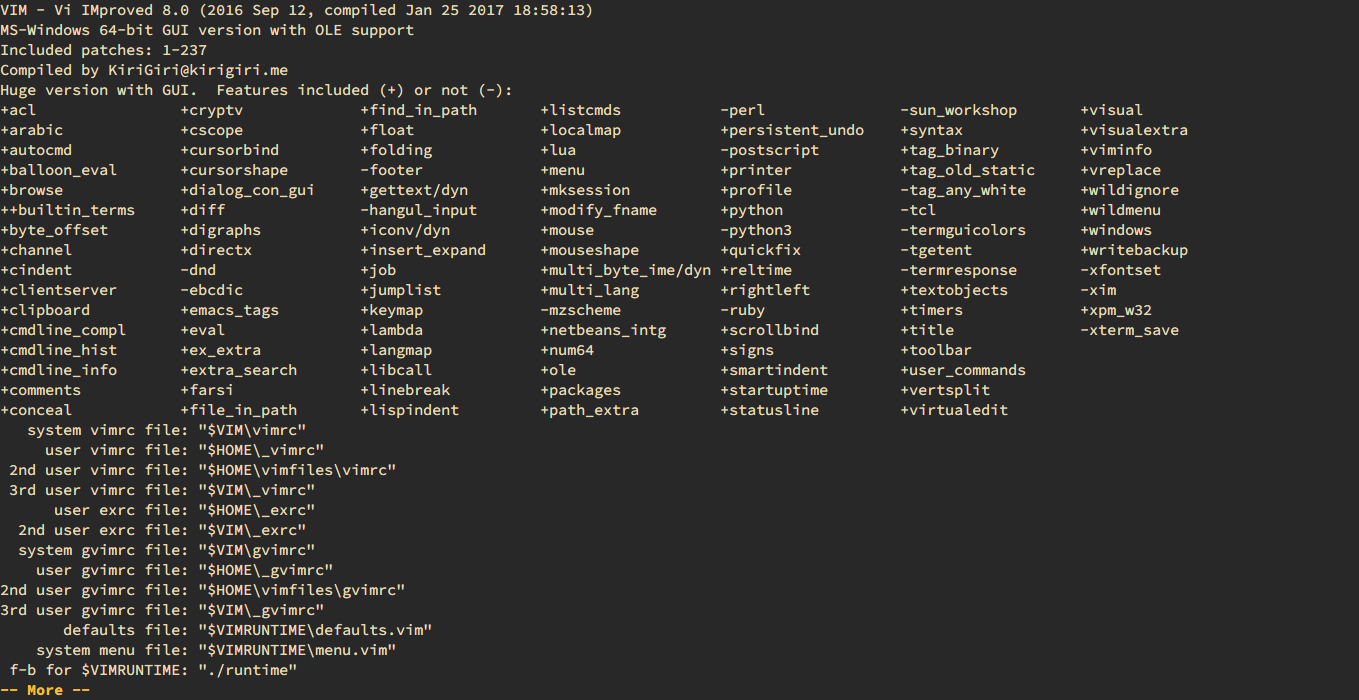Click the "./runtime" fallback path

(x=248, y=670)
